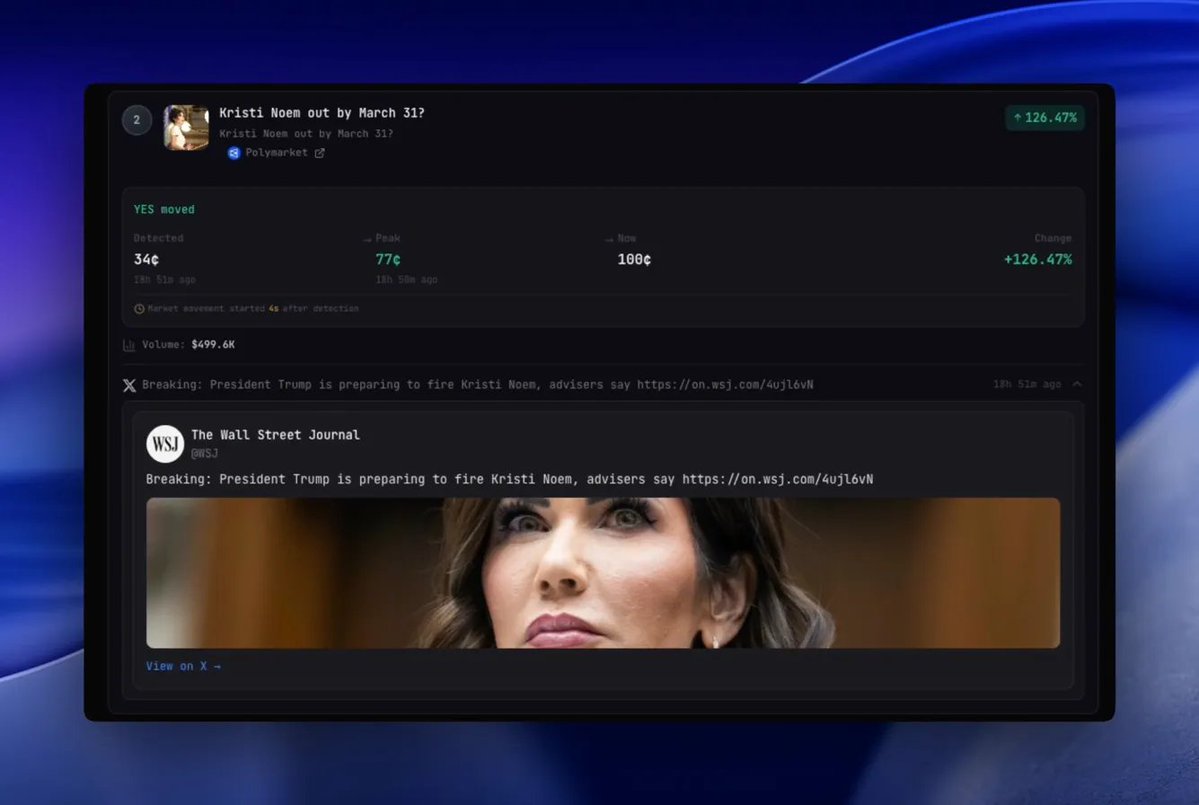
Task: Click the gray market subtitle under the title
Action: [x=306, y=134]
